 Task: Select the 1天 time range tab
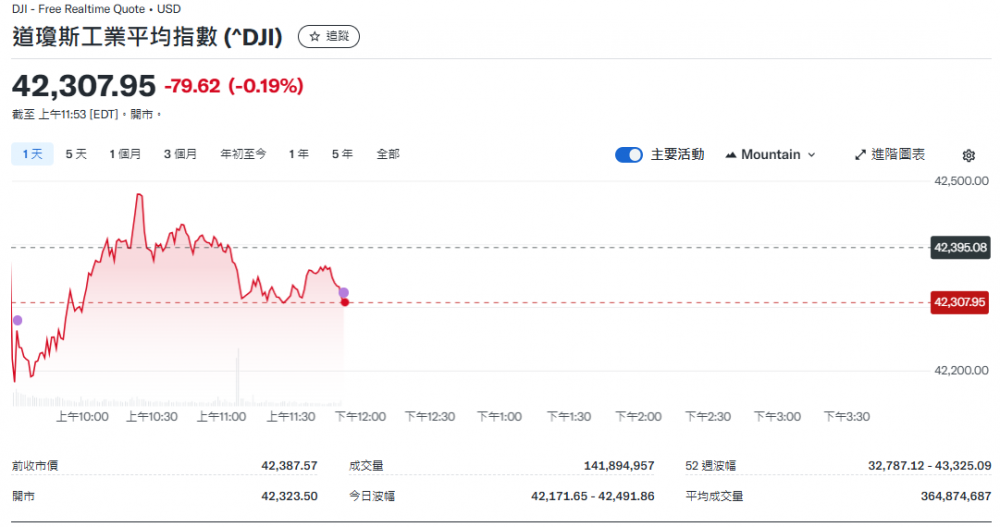(x=31, y=154)
